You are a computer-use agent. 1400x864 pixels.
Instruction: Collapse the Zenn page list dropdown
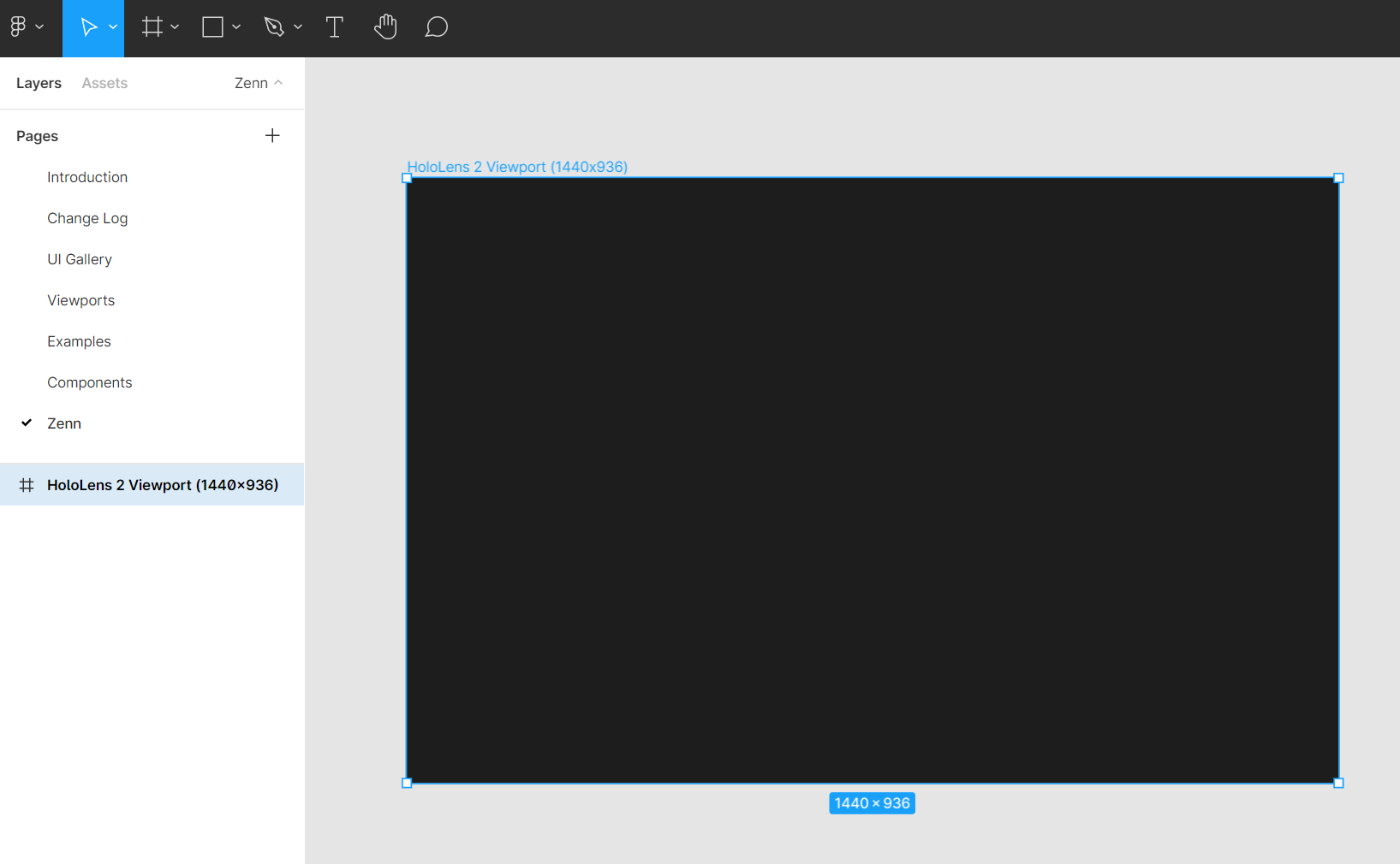[x=259, y=83]
